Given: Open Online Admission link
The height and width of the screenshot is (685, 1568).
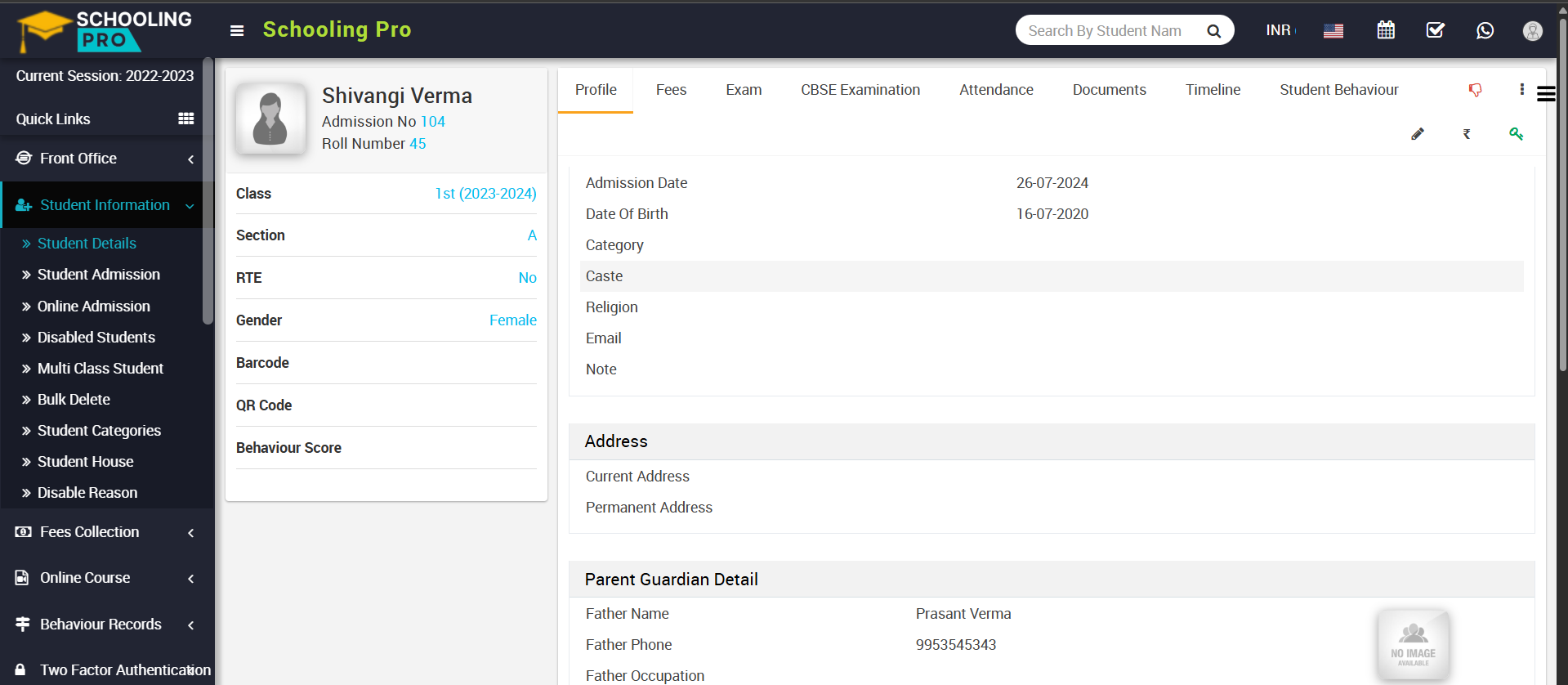Looking at the screenshot, I should click(x=94, y=307).
